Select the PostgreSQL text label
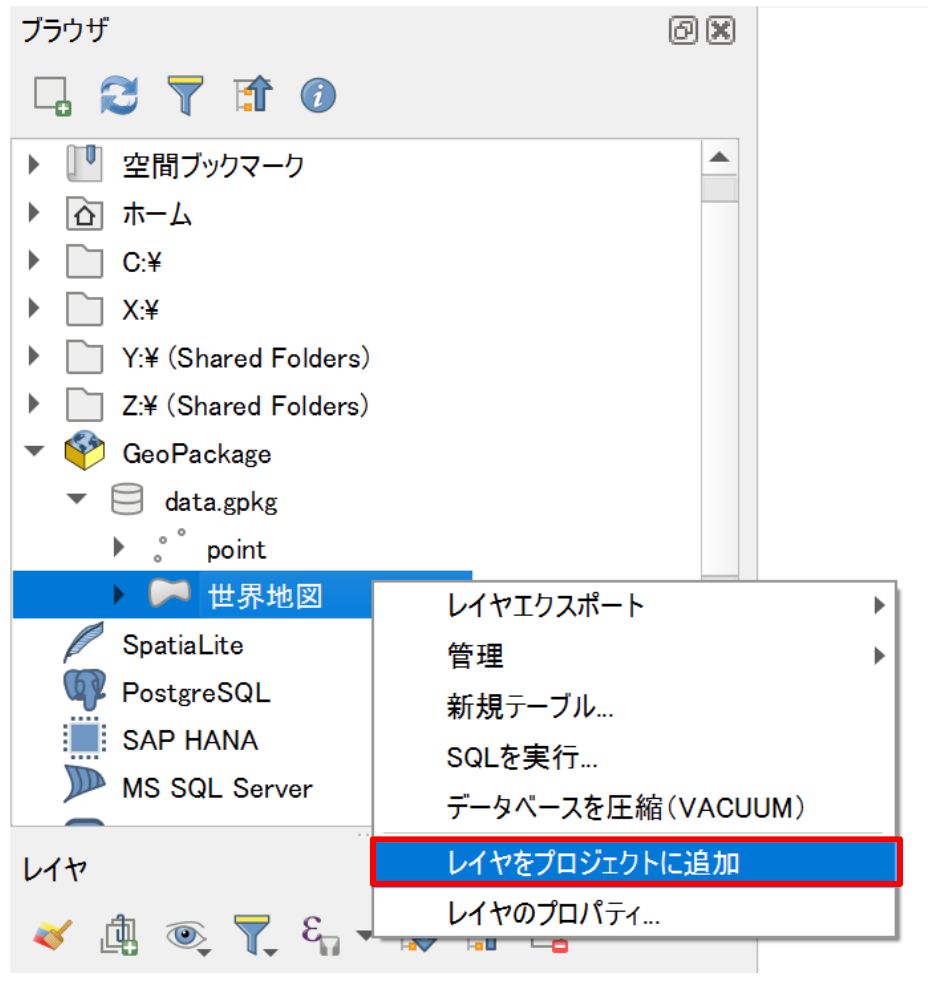 pyautogui.click(x=196, y=693)
